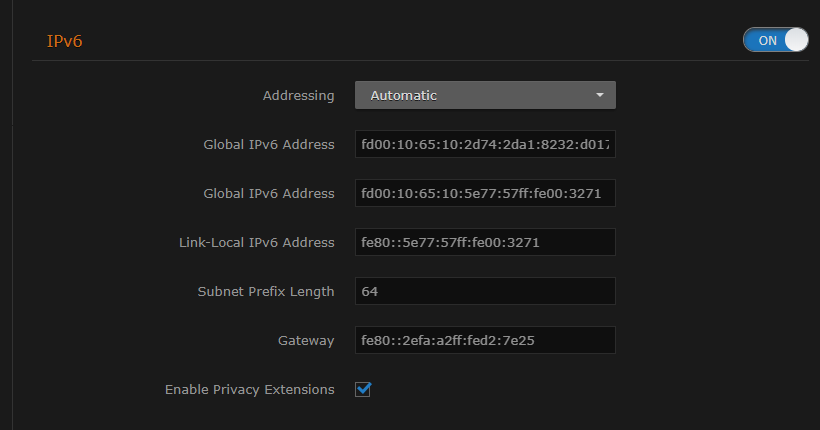Click the caret arrow in the Addressing dropdown
Image resolution: width=820 pixels, height=430 pixels.
[600, 95]
